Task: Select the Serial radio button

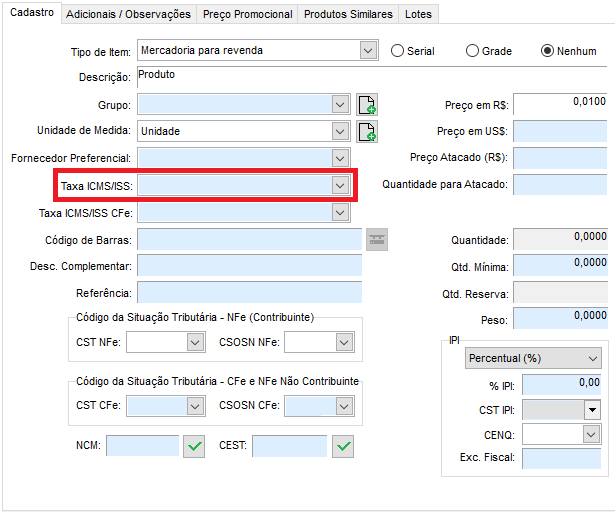Action: pyautogui.click(x=397, y=51)
